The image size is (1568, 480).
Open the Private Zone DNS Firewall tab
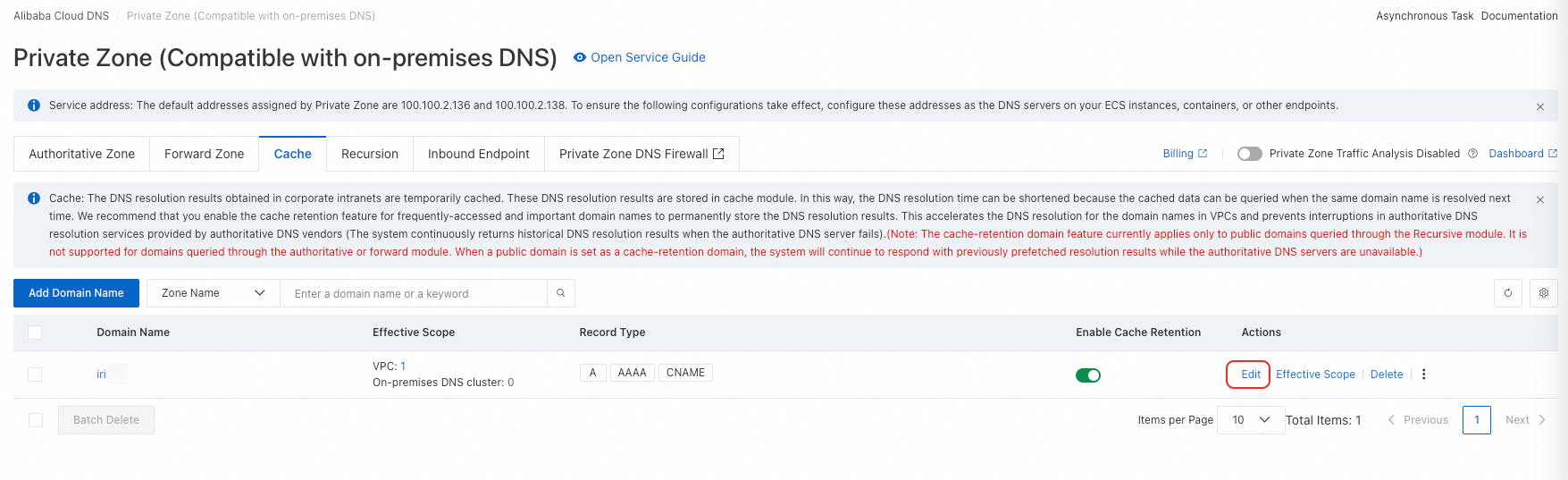641,154
